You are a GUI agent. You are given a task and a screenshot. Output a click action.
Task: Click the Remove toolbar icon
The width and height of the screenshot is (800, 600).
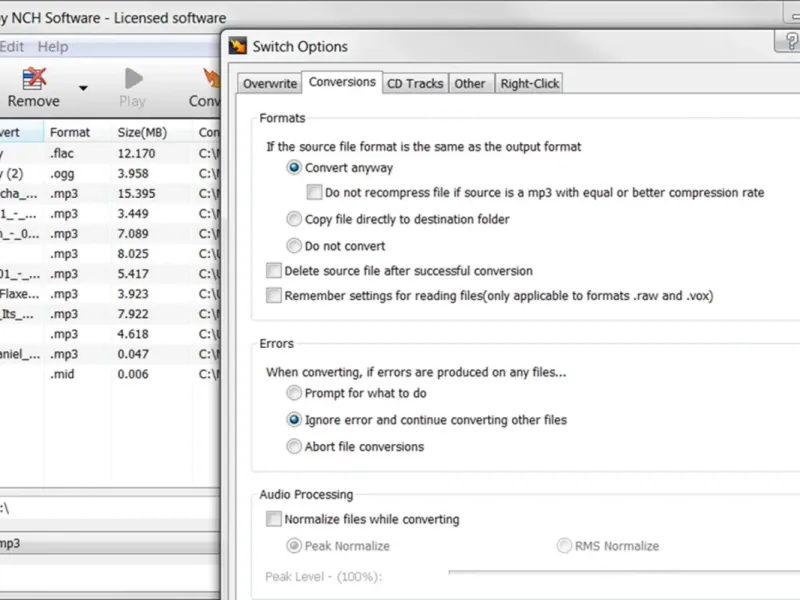click(x=34, y=79)
